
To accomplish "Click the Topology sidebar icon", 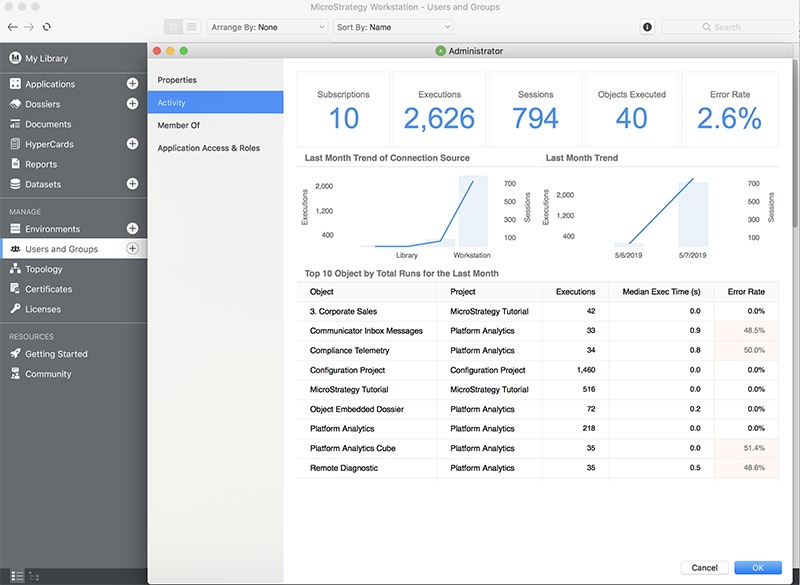I will coord(15,269).
